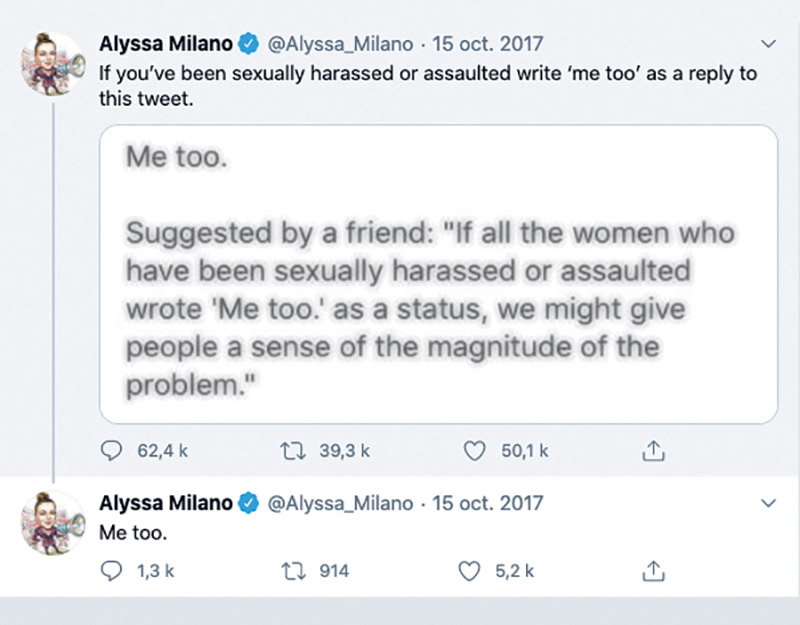
Task: Click the profile avatar on the reply tweet
Action: (51, 522)
